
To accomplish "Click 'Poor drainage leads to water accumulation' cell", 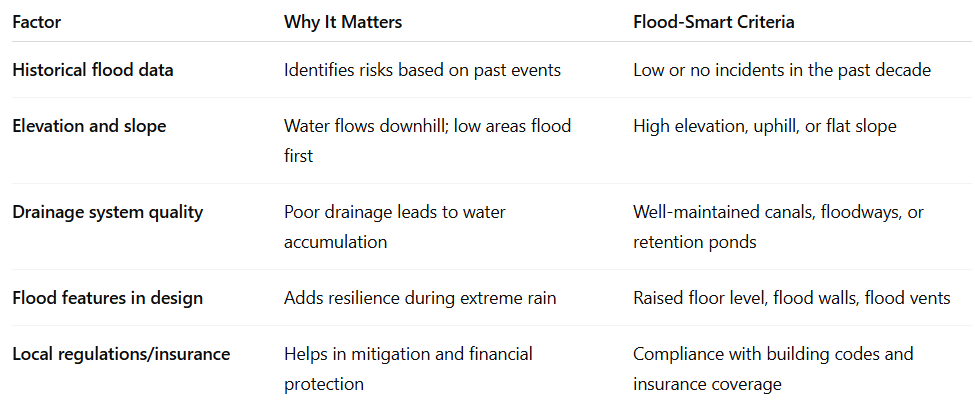I will coord(395,226).
